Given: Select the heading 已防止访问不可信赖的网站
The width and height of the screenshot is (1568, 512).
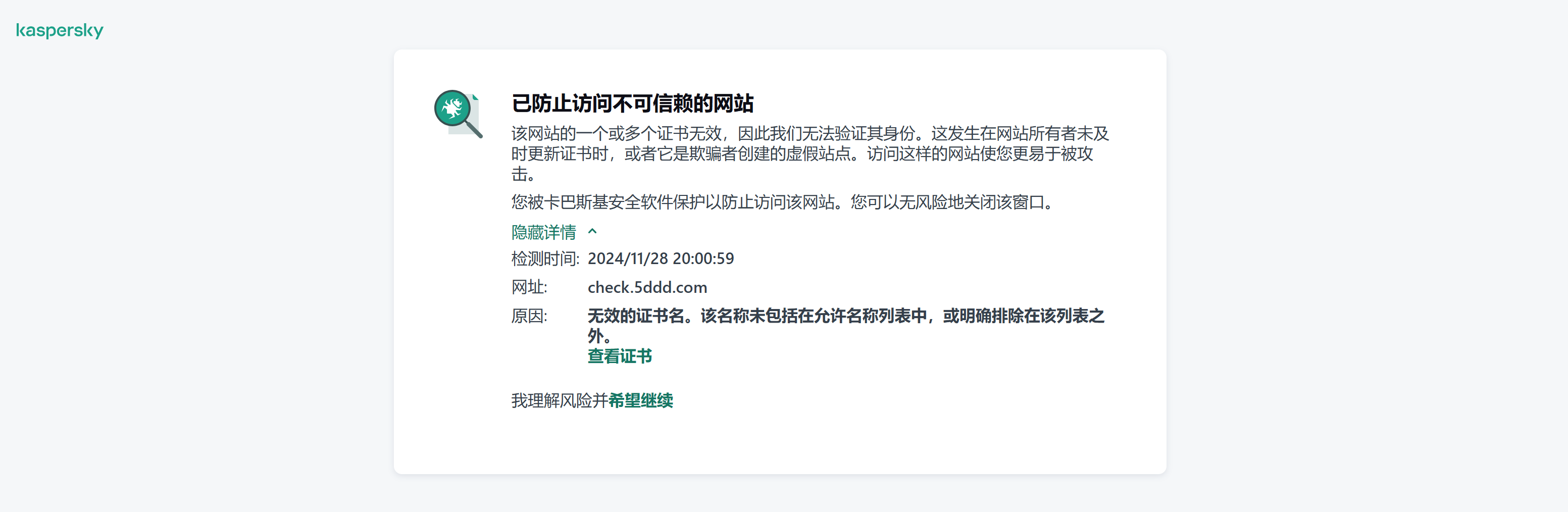Looking at the screenshot, I should 632,104.
